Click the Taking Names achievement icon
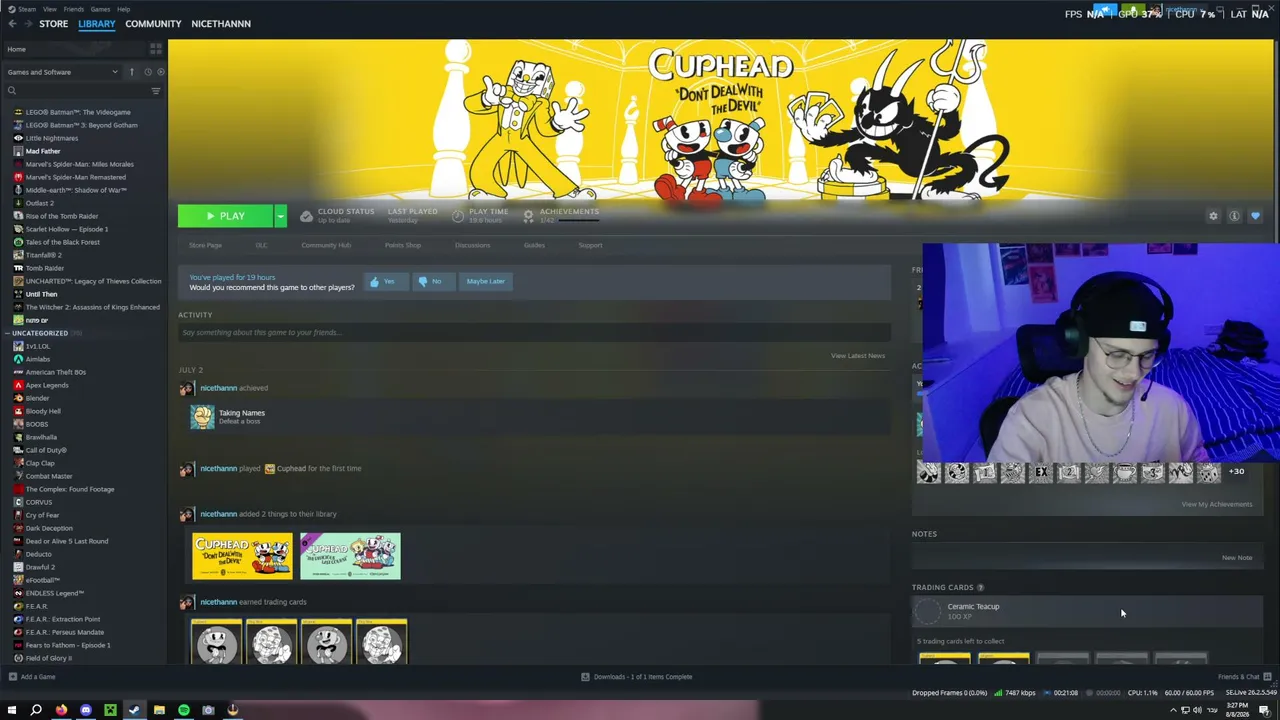The image size is (1280, 720). (203, 417)
